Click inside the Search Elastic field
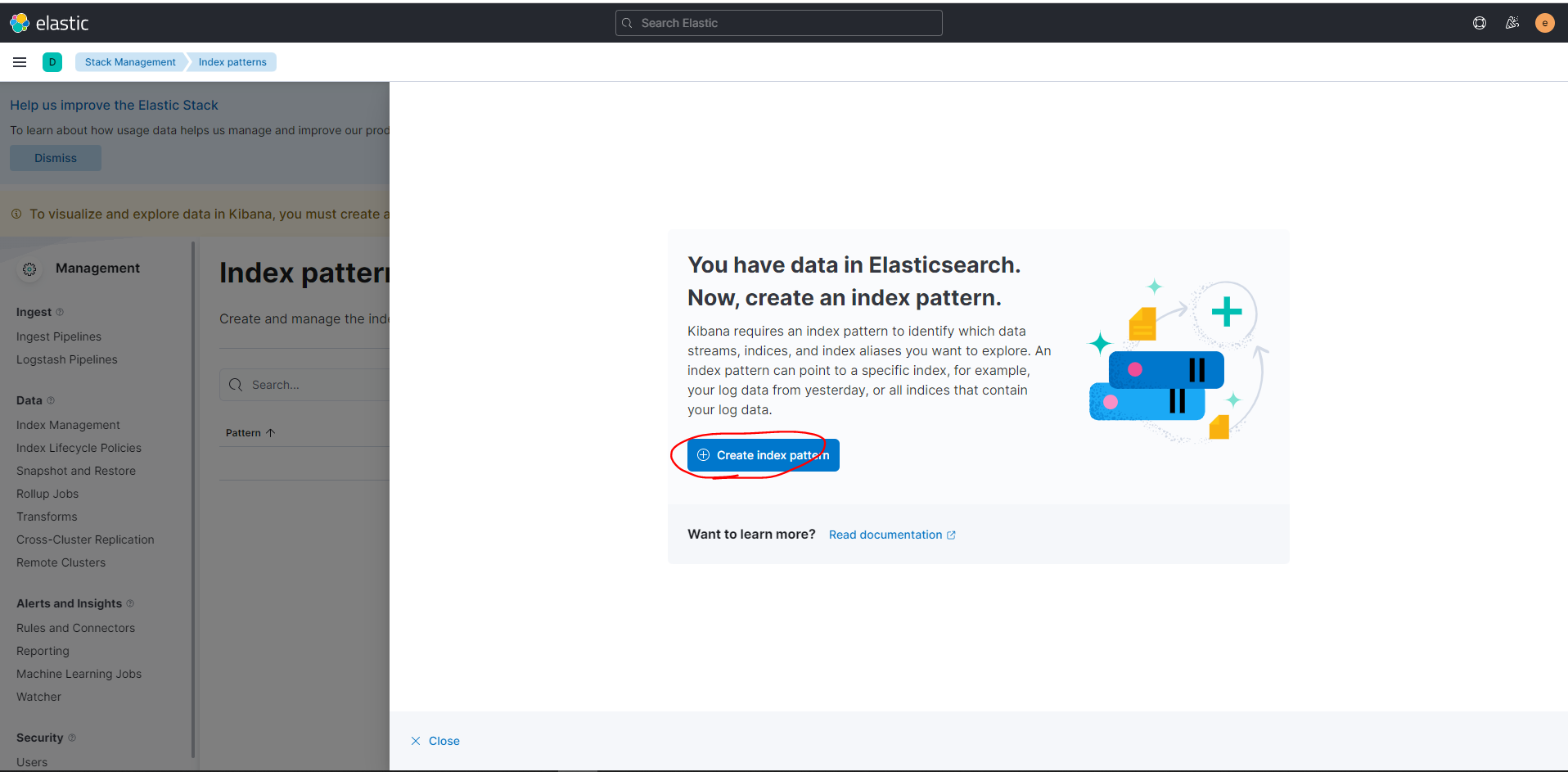 click(778, 23)
